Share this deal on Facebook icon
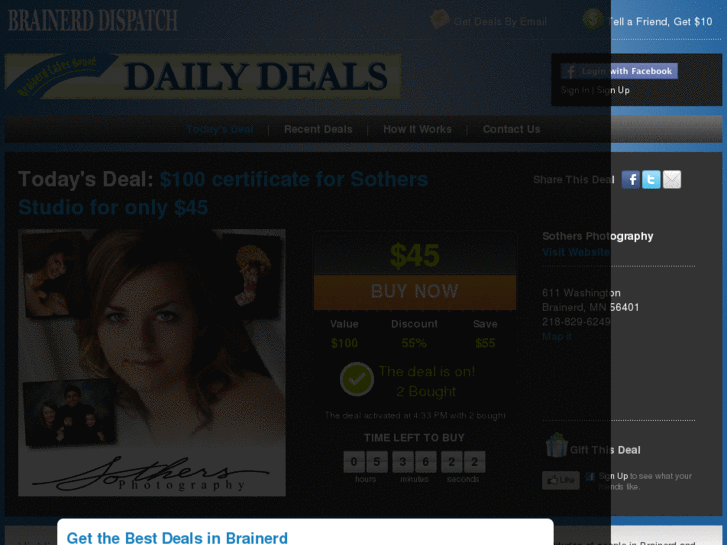This screenshot has width=727, height=545. pos(631,180)
